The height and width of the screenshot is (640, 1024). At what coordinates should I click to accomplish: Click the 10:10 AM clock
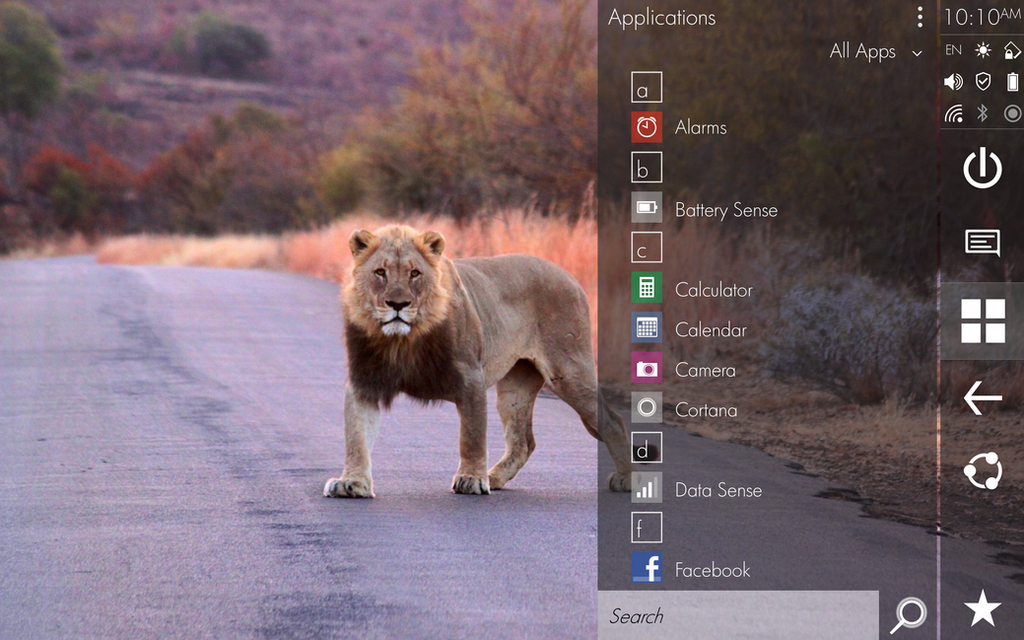pyautogui.click(x=982, y=16)
